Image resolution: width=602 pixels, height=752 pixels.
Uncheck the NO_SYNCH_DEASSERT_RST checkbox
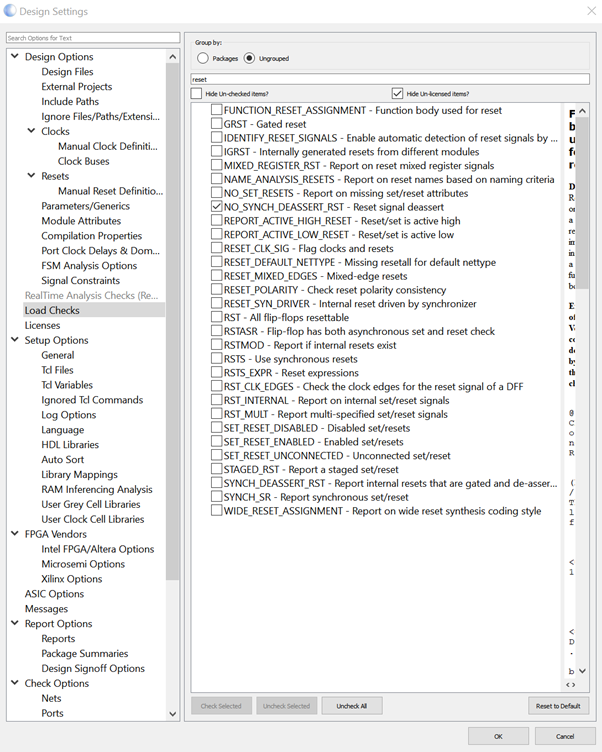coord(217,207)
